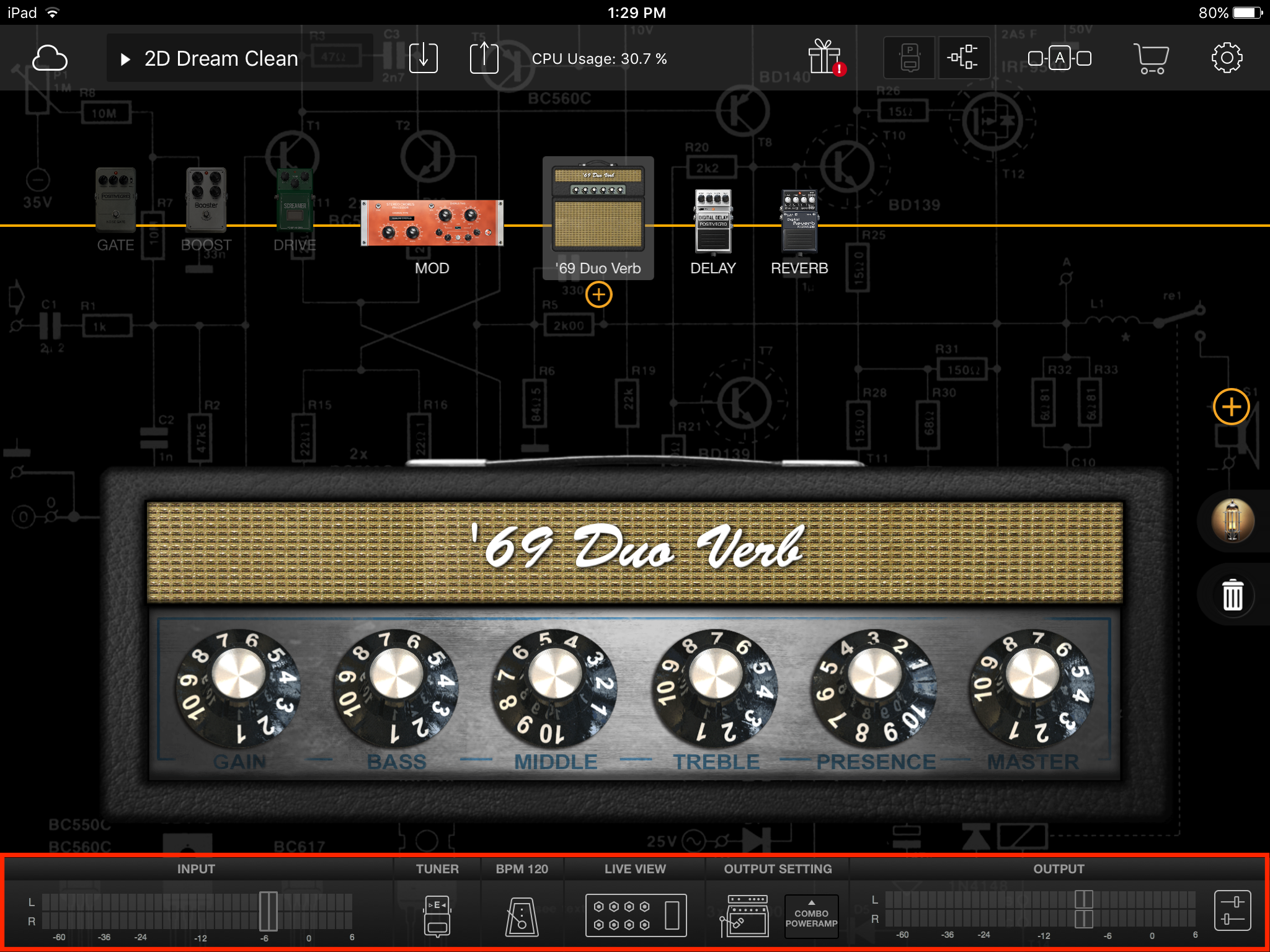Open the tuner pedal icon

437,915
